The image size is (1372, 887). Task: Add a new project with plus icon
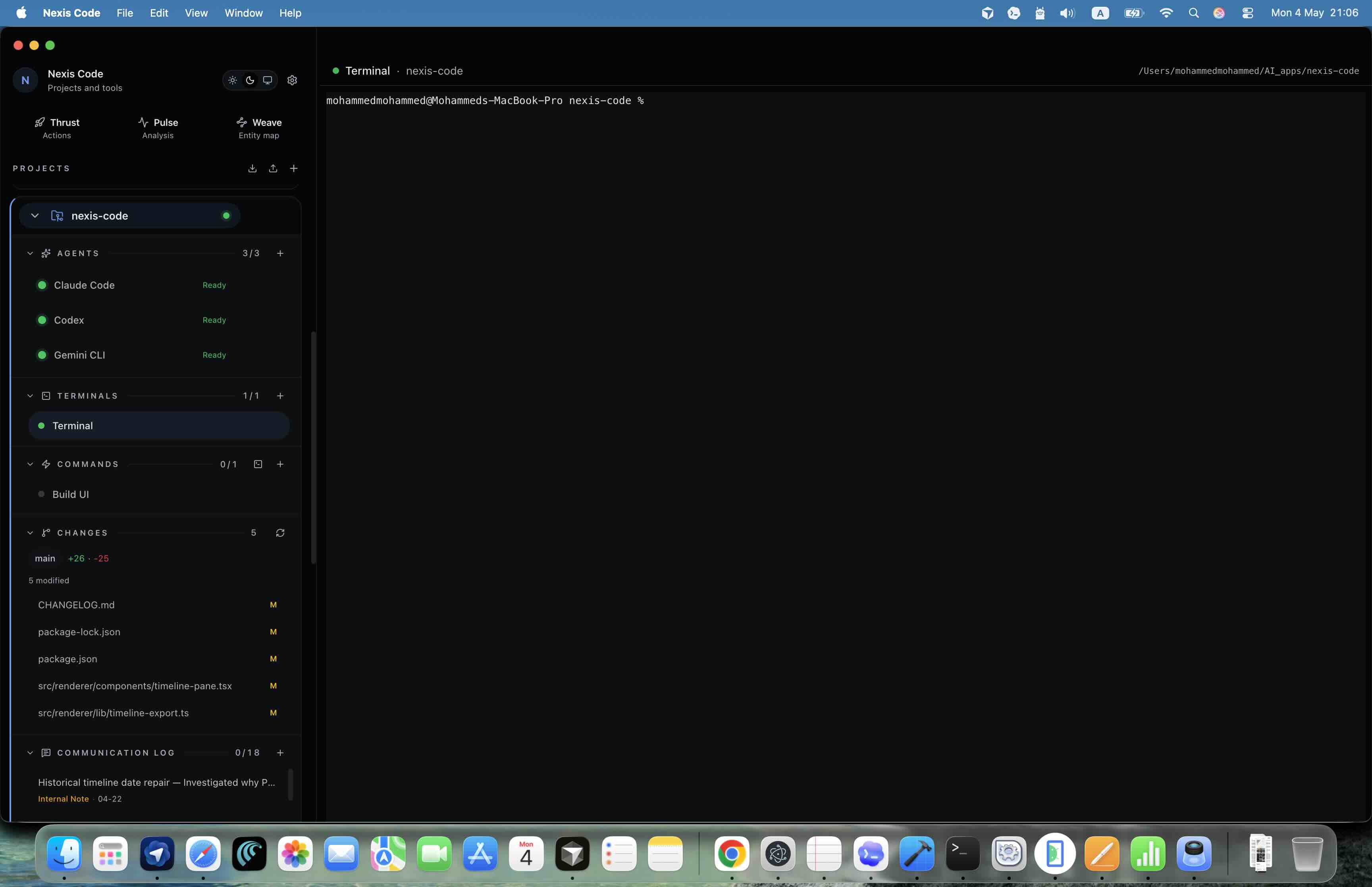point(294,168)
